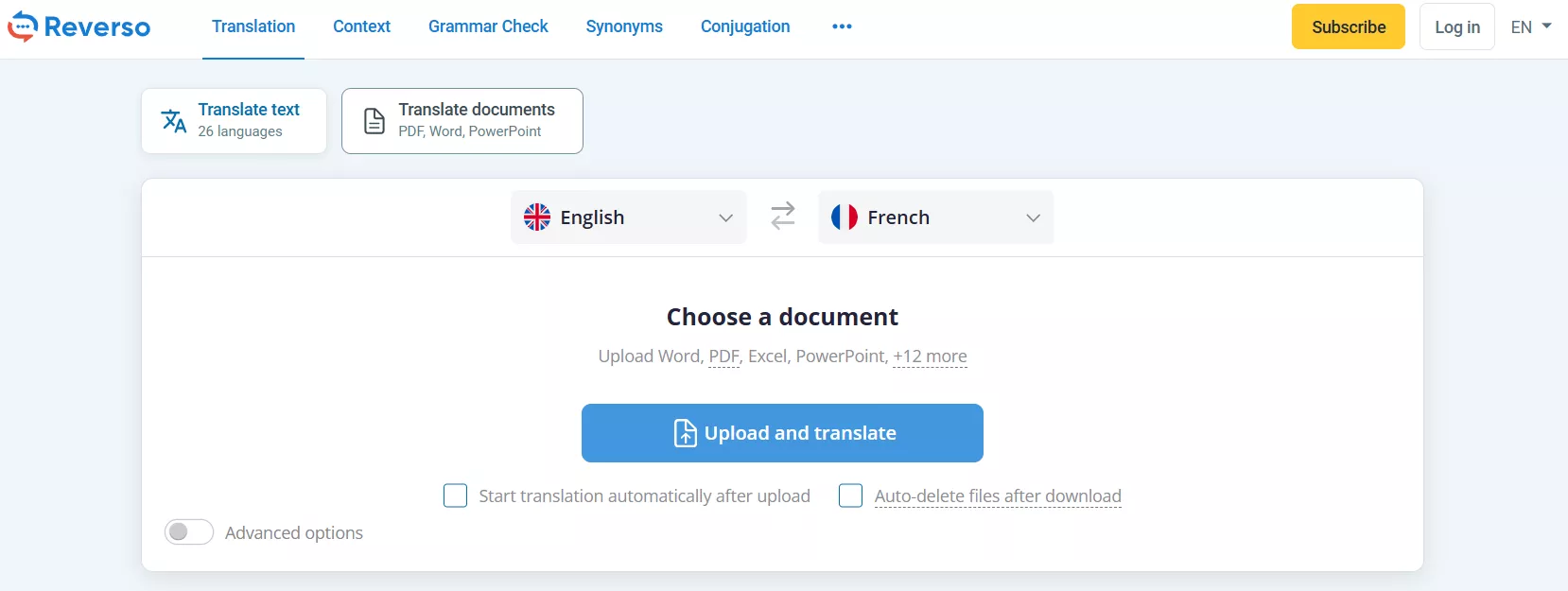Open the Grammar Check tab
Screen dimensions: 1568x591
(x=488, y=26)
